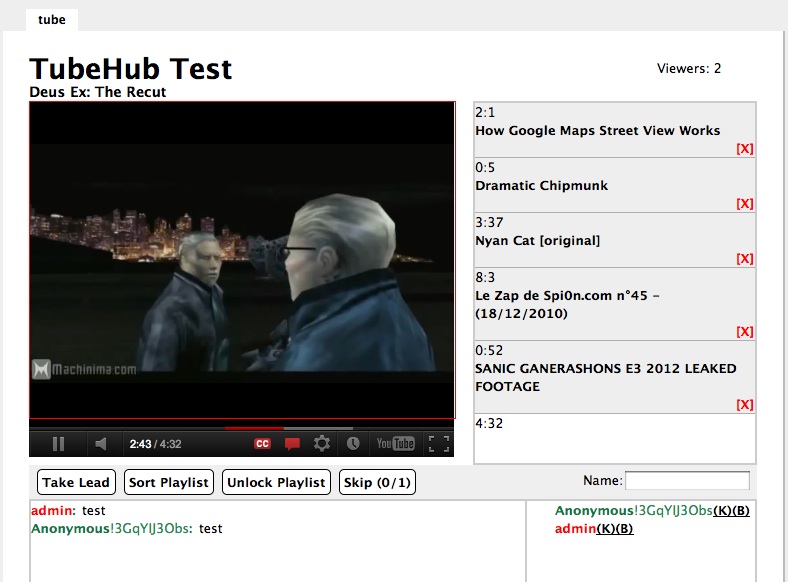The image size is (788, 582).
Task: Remove Dramatic Chipmunk from playlist
Action: point(744,204)
